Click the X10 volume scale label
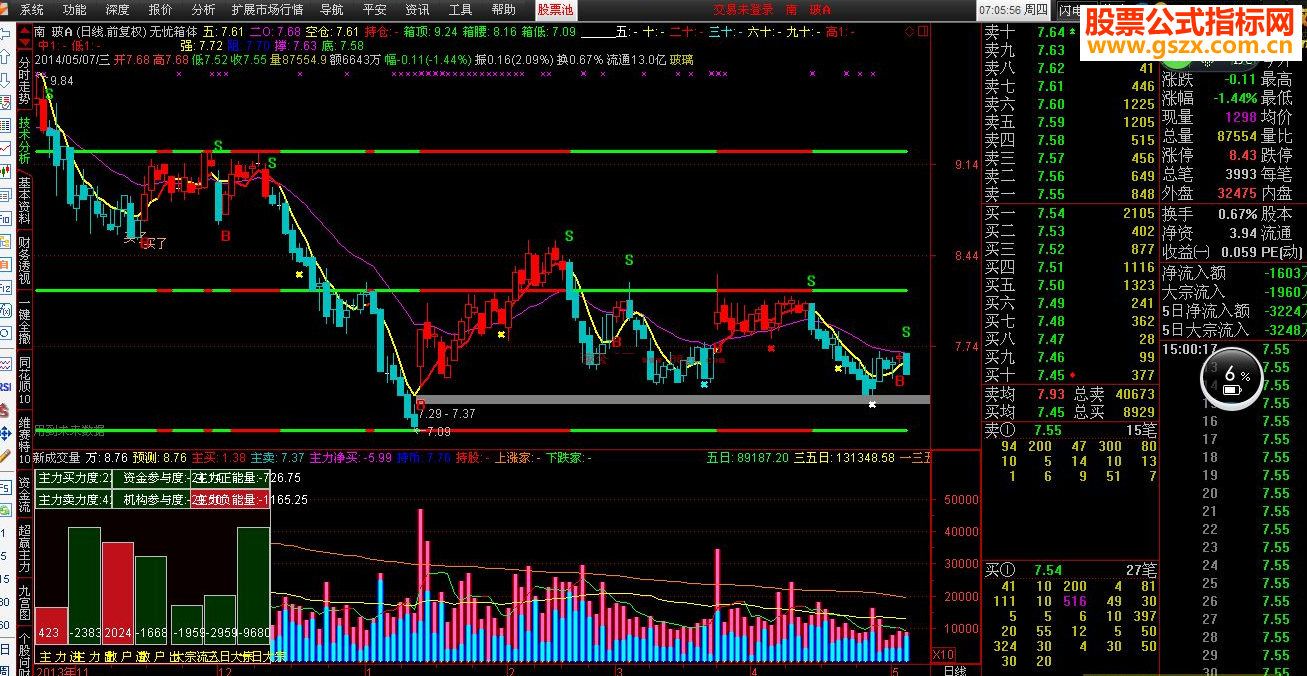The height and width of the screenshot is (676, 1307). click(x=943, y=654)
